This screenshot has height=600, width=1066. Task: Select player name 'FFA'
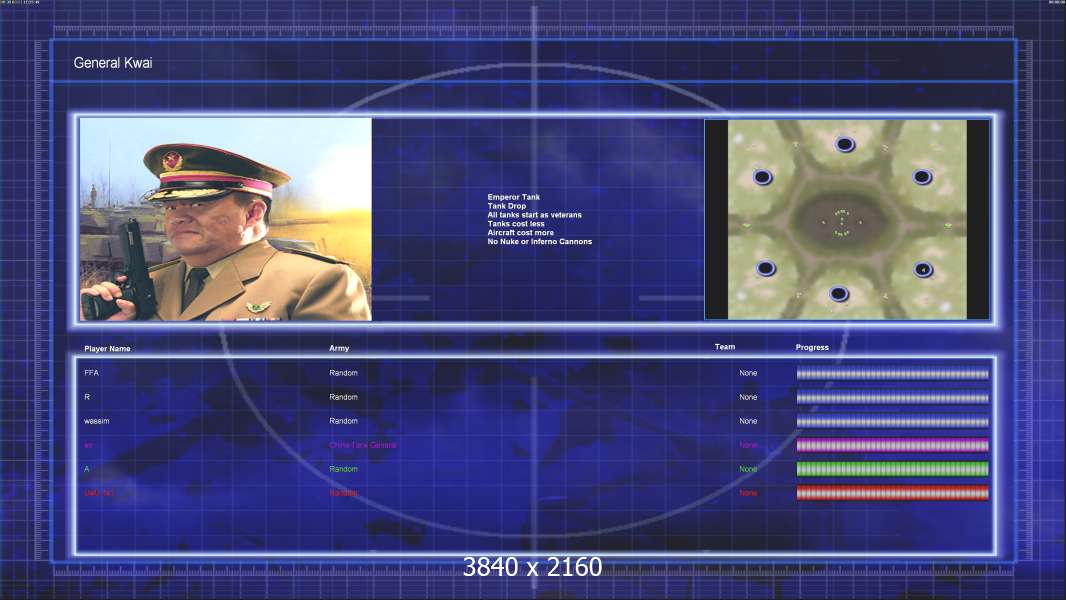pyautogui.click(x=92, y=373)
